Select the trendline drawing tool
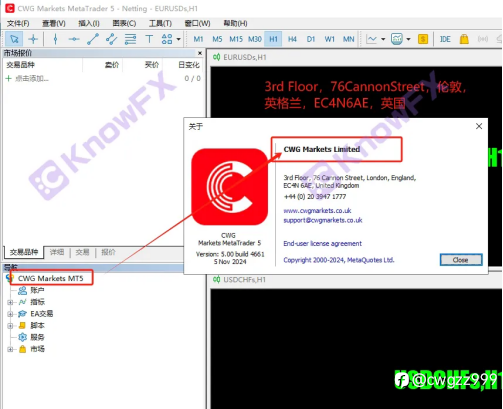503x409 pixels. tap(93, 39)
